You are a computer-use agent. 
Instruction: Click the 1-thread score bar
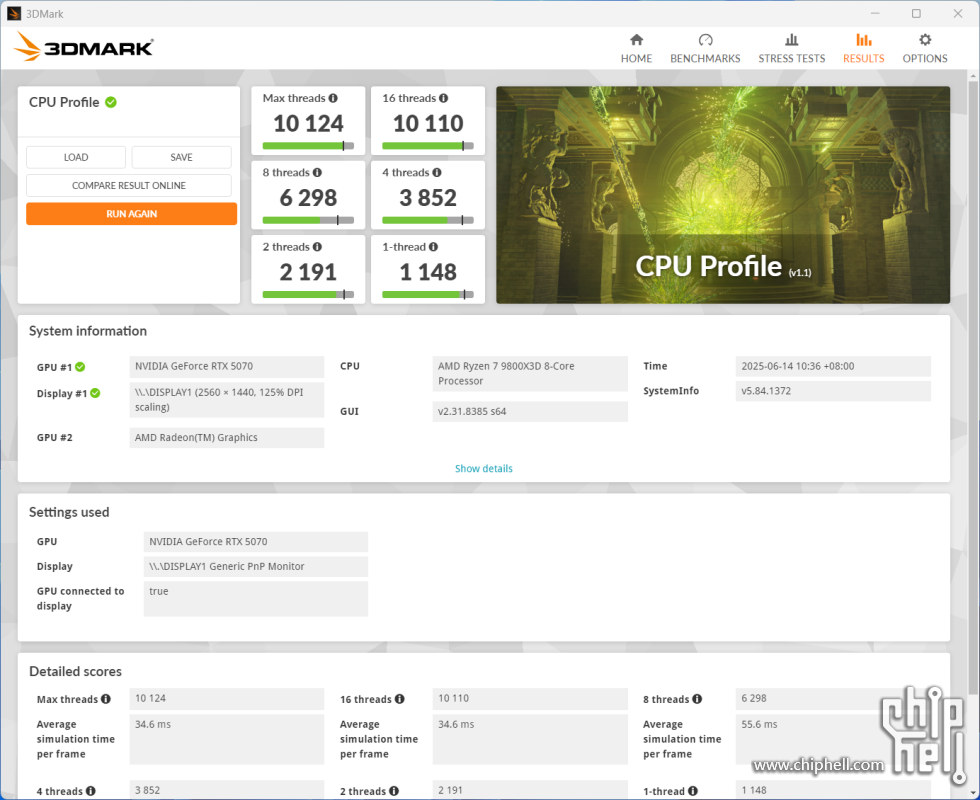click(x=428, y=295)
